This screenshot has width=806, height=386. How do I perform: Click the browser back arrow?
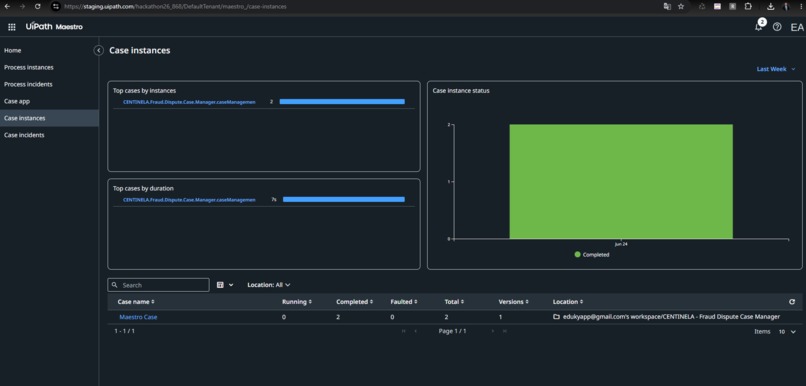7,6
